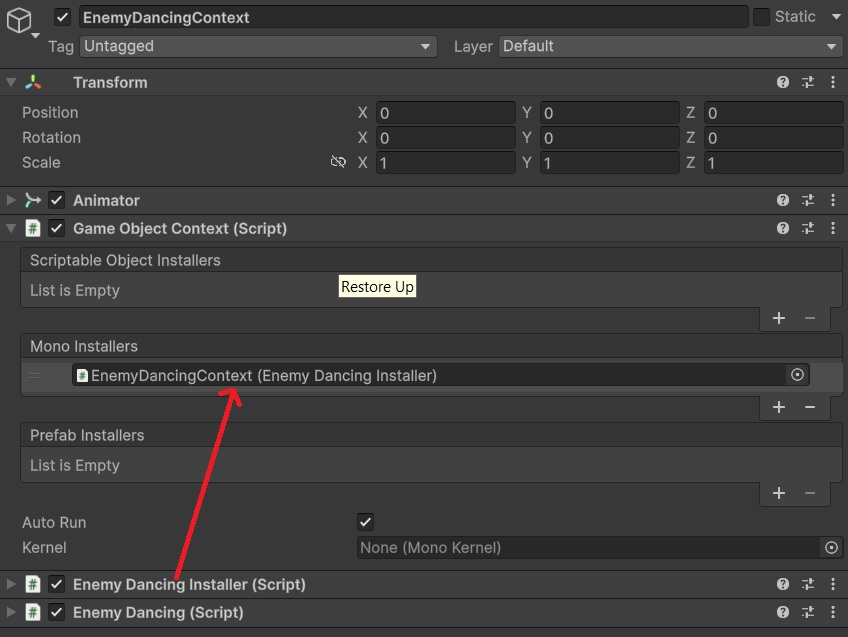Remove the selected Mono Installer with minus
Viewport: 848px width, 637px height.
pyautogui.click(x=810, y=407)
